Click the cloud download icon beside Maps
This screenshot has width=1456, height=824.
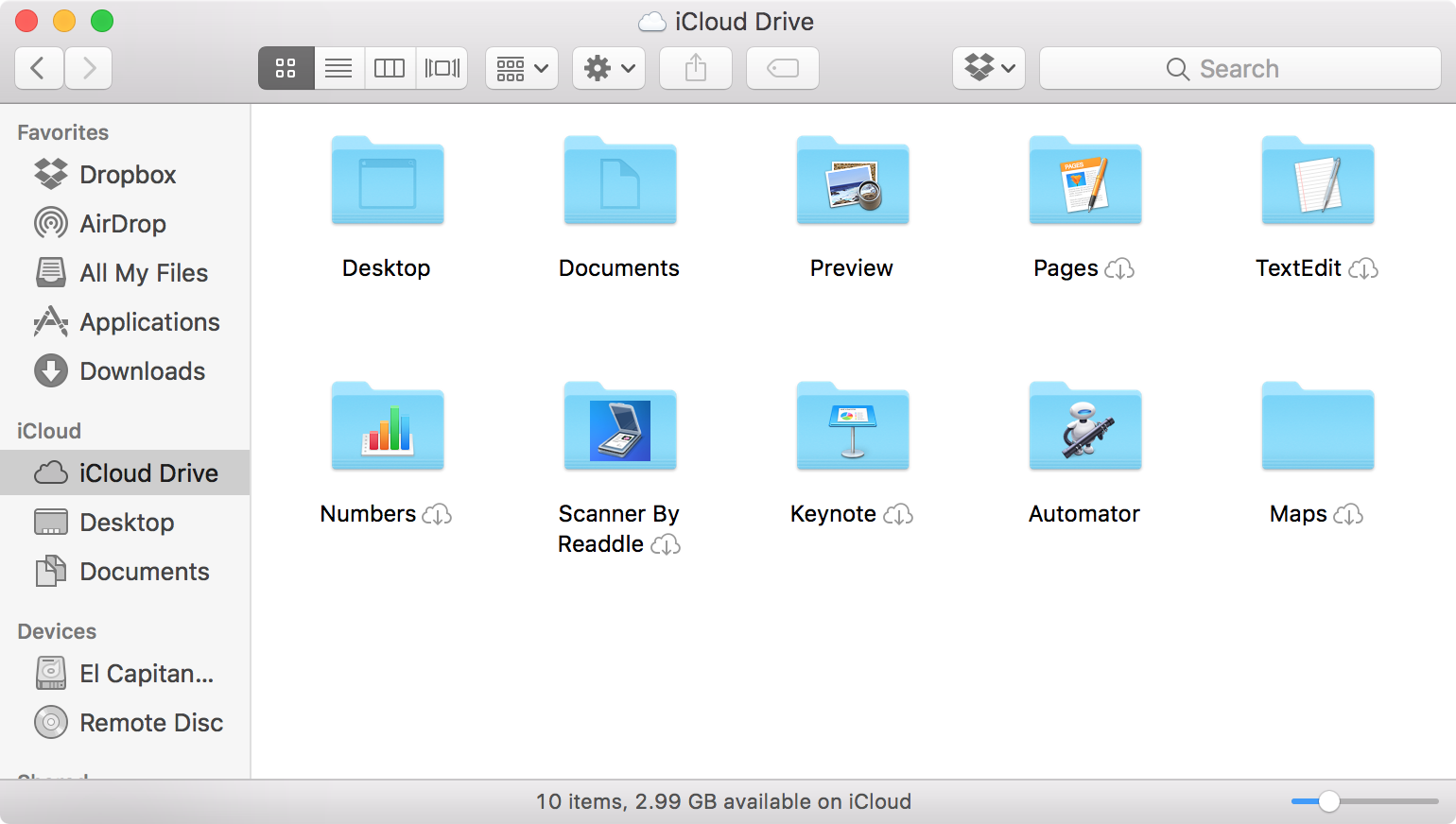tap(1348, 515)
